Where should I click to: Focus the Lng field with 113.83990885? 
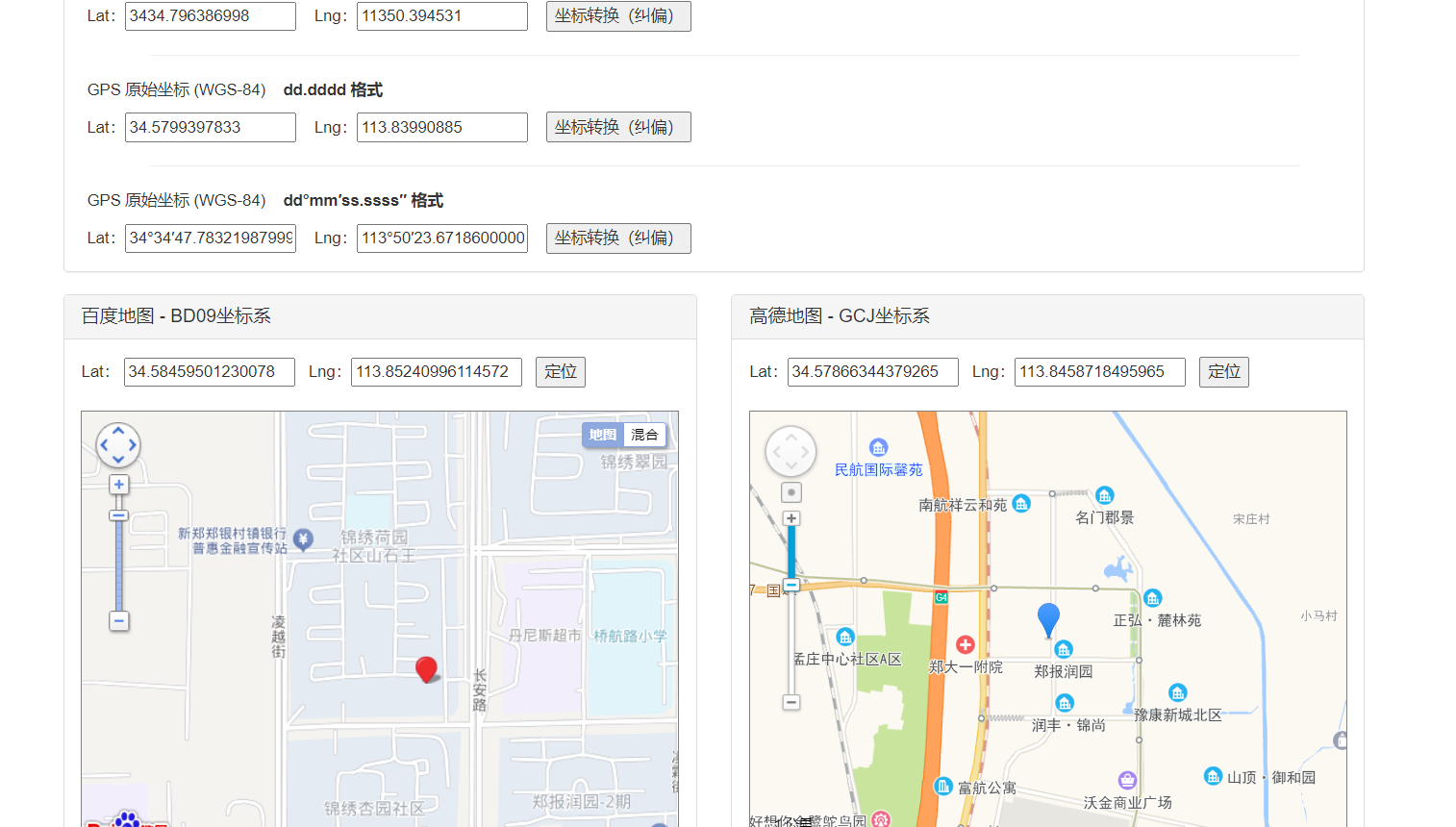click(x=442, y=127)
